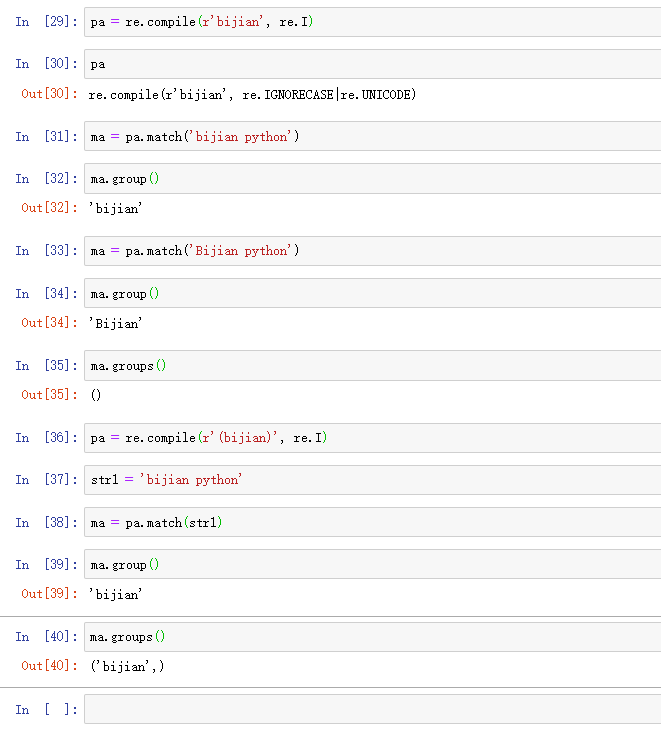The width and height of the screenshot is (661, 734).
Task: Click the cell compiling r'(bijian)' pattern
Action: (x=370, y=438)
